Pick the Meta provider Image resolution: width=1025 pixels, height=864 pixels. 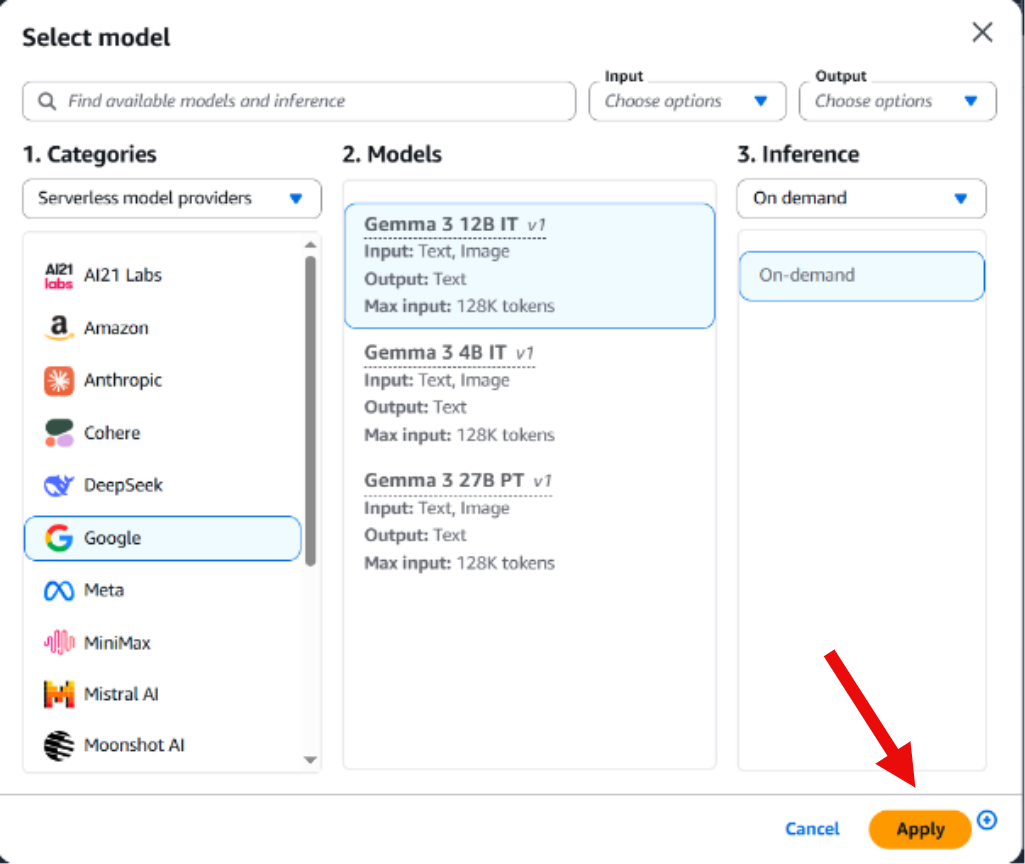click(162, 591)
